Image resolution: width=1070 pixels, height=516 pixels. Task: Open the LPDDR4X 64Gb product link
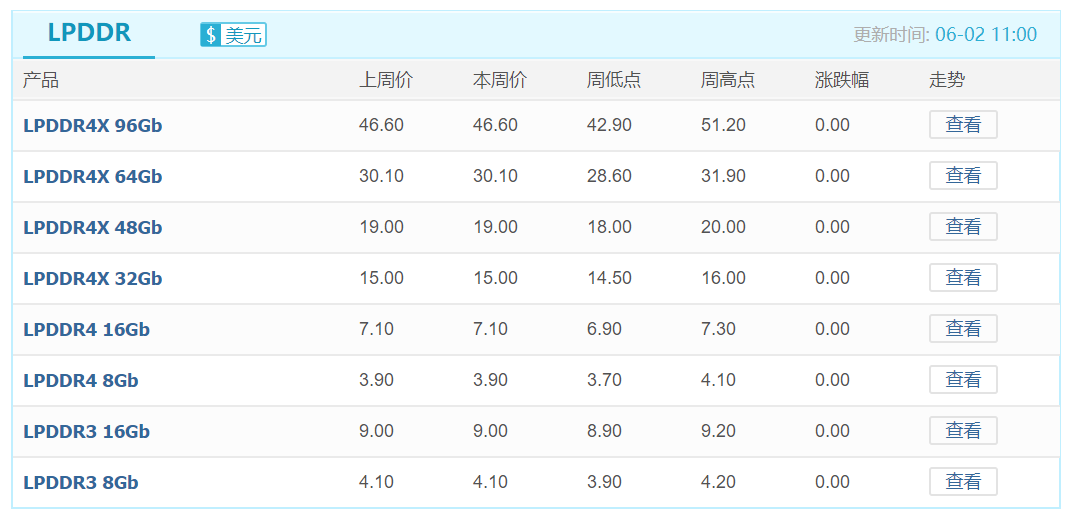click(x=92, y=177)
